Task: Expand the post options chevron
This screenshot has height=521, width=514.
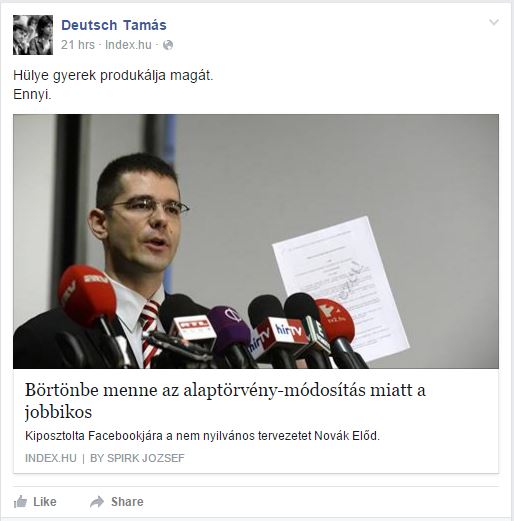Action: [x=494, y=22]
